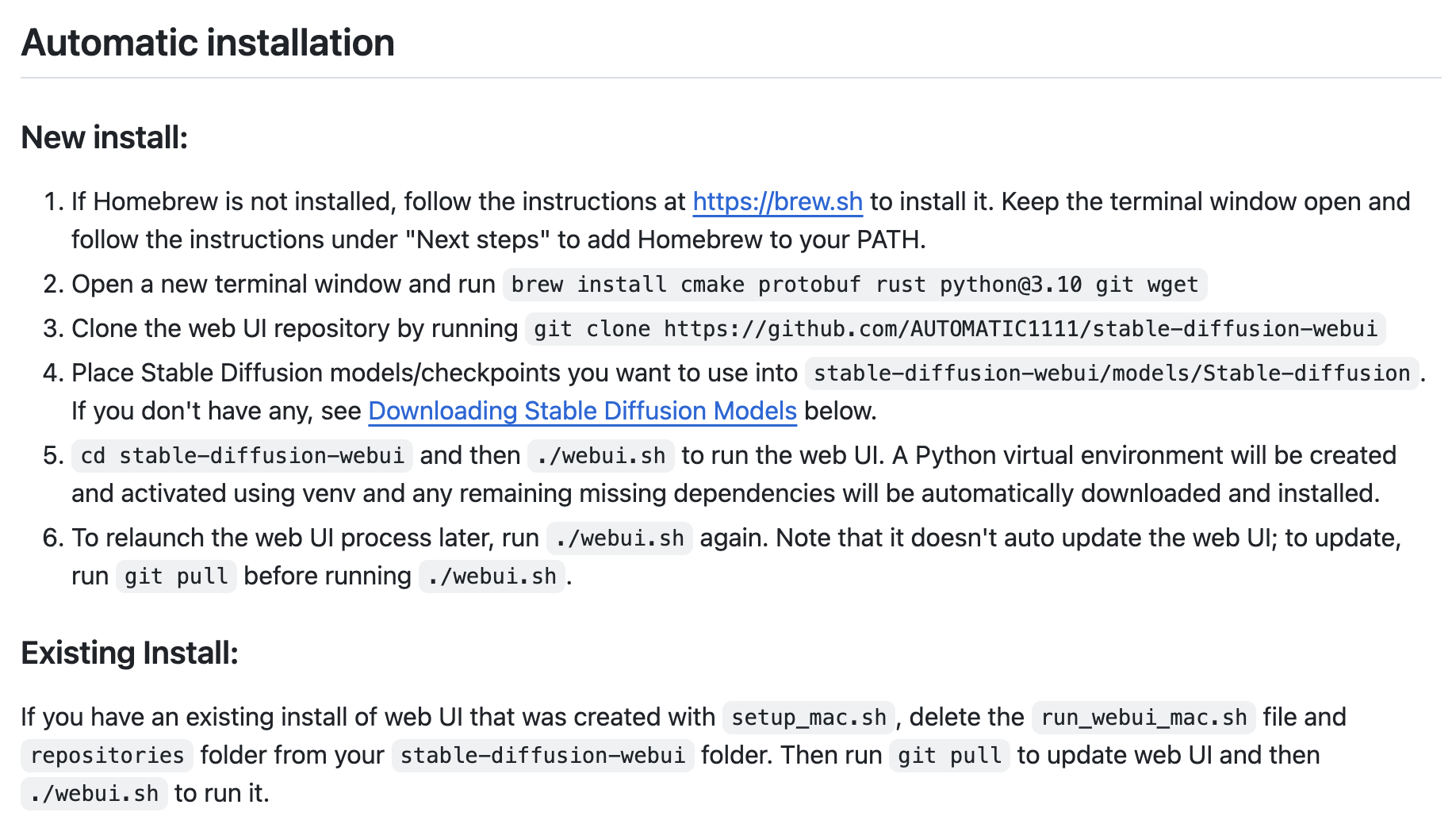Click stable-diffusion-webui snippet in Existing Install paragraph

click(542, 756)
